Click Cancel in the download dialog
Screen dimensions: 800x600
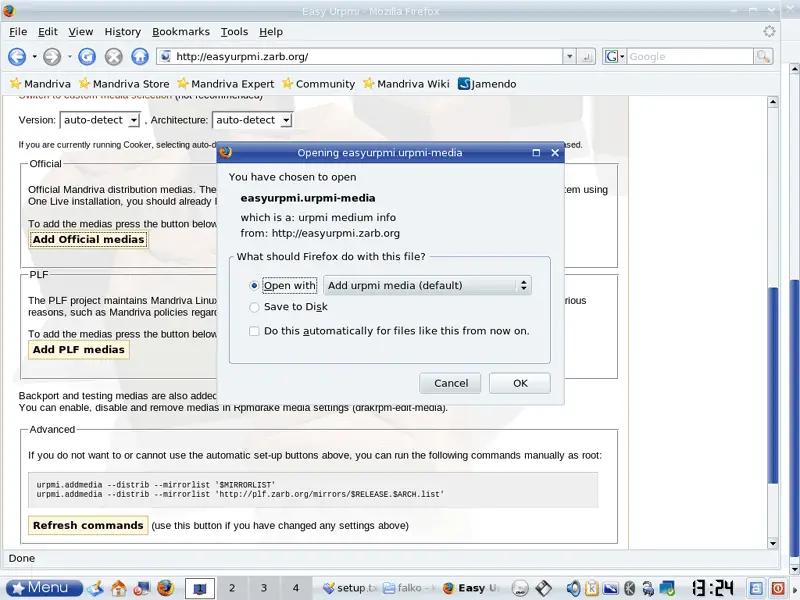point(451,383)
